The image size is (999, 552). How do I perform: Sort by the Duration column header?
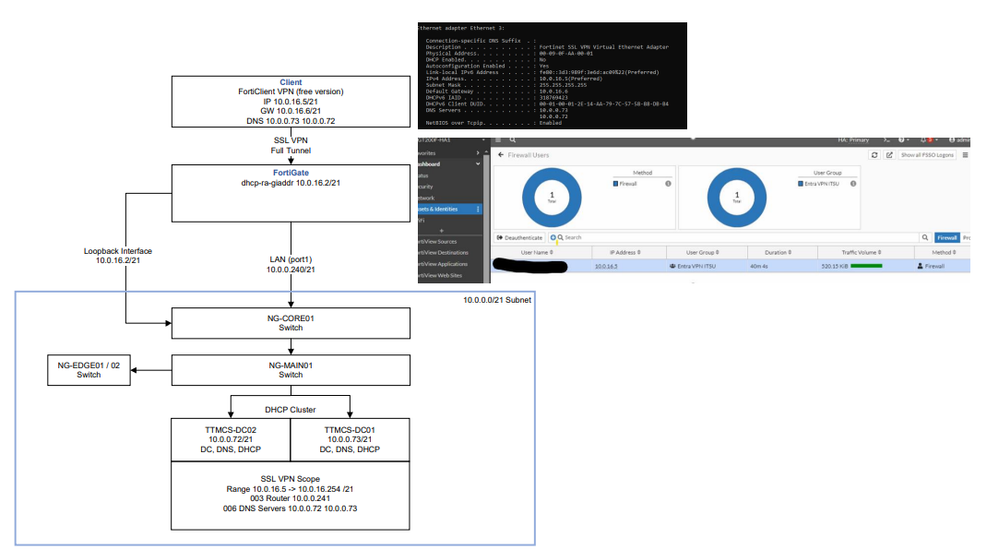(x=783, y=252)
